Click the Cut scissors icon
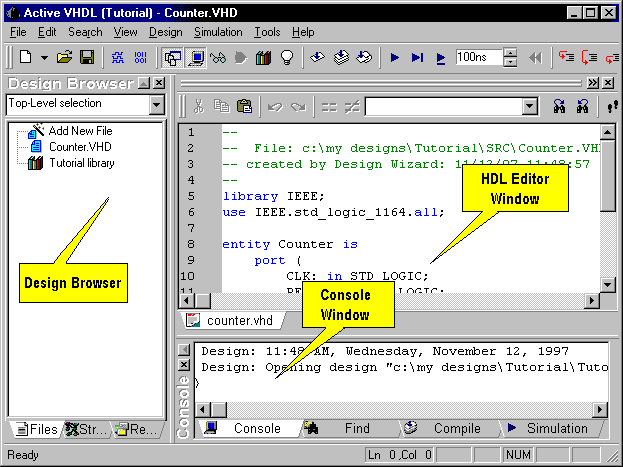Image resolution: width=623 pixels, height=467 pixels. 199,106
